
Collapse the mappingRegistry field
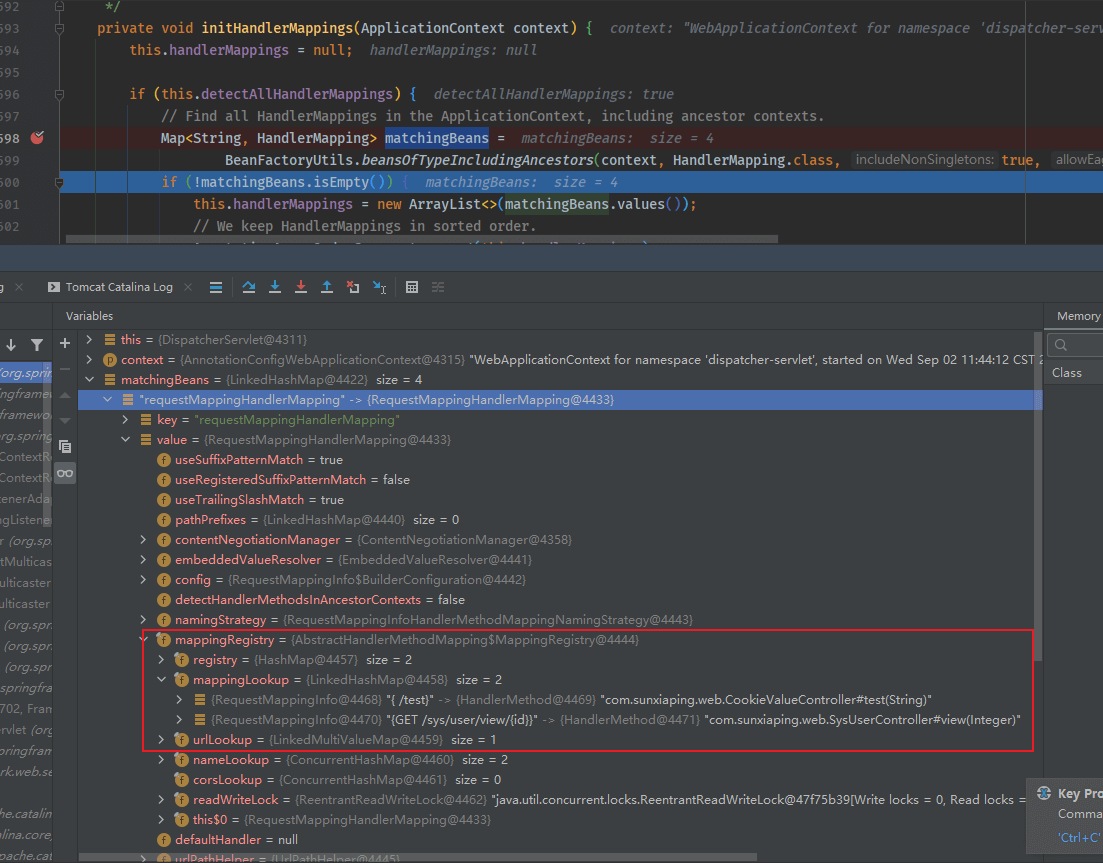pos(145,640)
